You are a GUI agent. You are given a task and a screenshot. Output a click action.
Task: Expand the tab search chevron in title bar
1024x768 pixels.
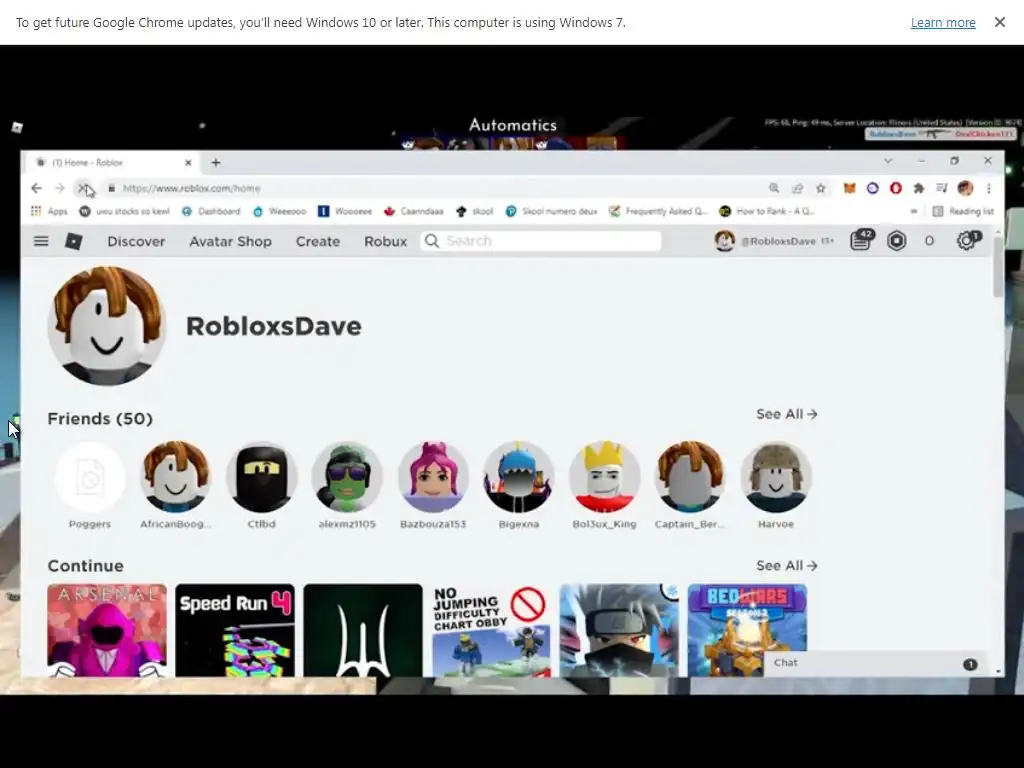tap(888, 161)
